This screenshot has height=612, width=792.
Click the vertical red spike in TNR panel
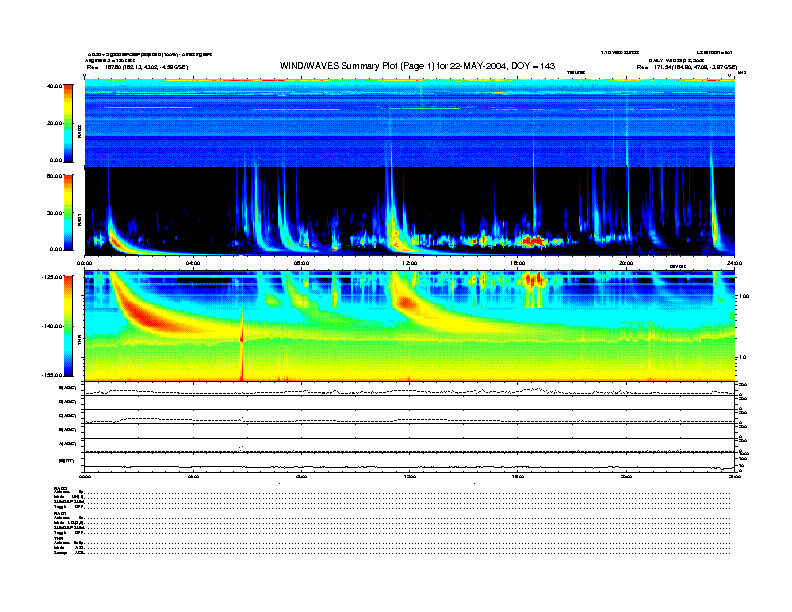coord(242,345)
